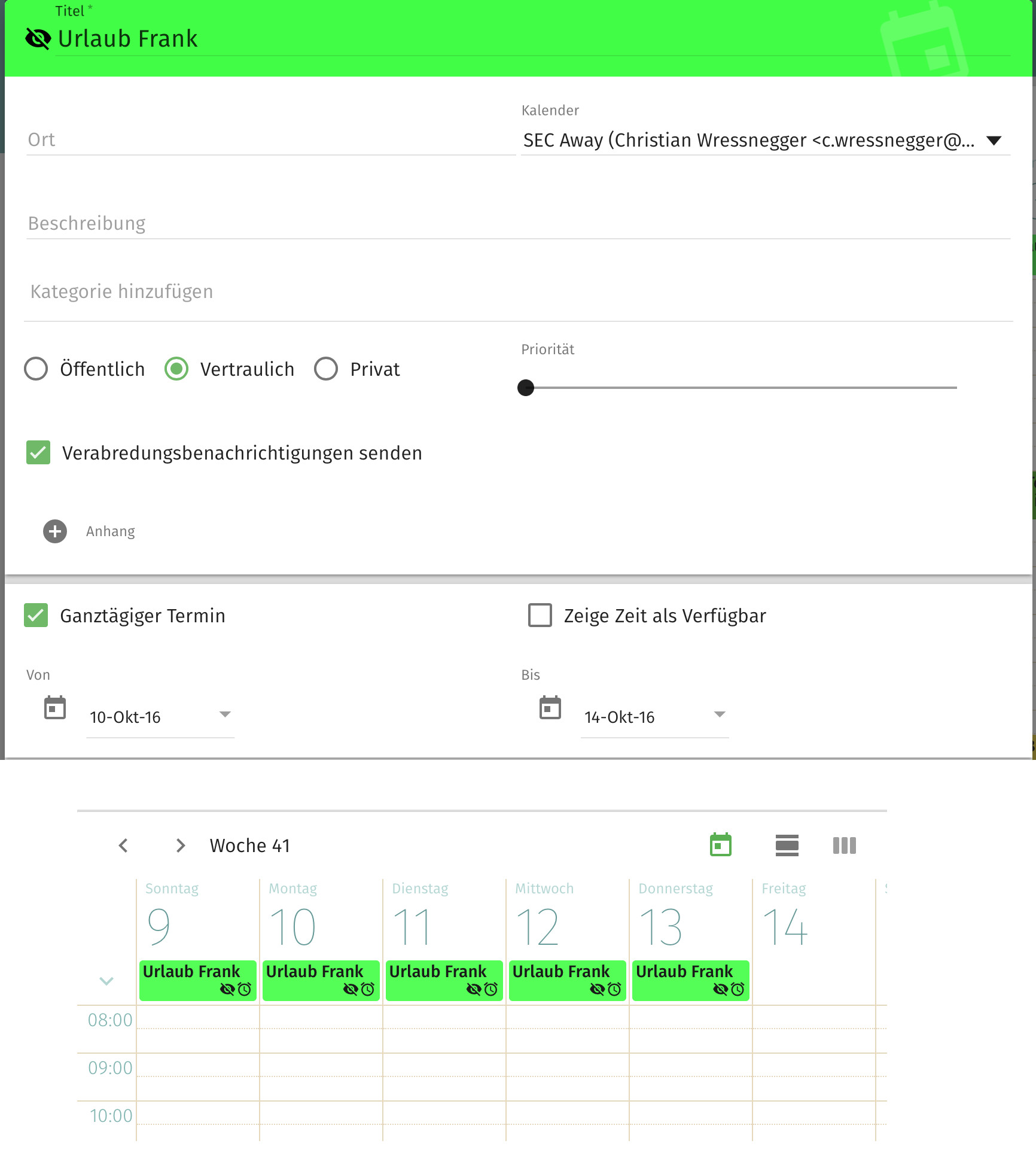The height and width of the screenshot is (1168, 1036).
Task: Uncheck Verabredungsbenachrichtigungen senden checkbox
Action: click(38, 452)
